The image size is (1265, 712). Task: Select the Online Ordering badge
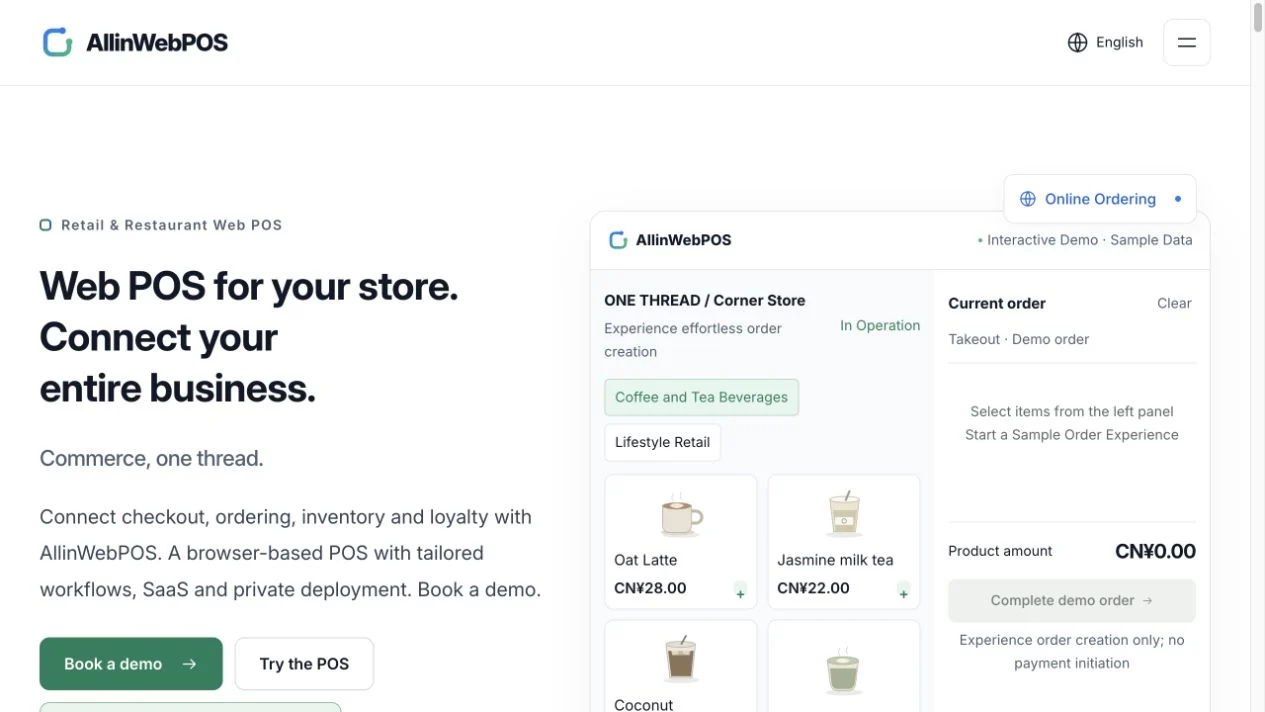click(x=1100, y=199)
